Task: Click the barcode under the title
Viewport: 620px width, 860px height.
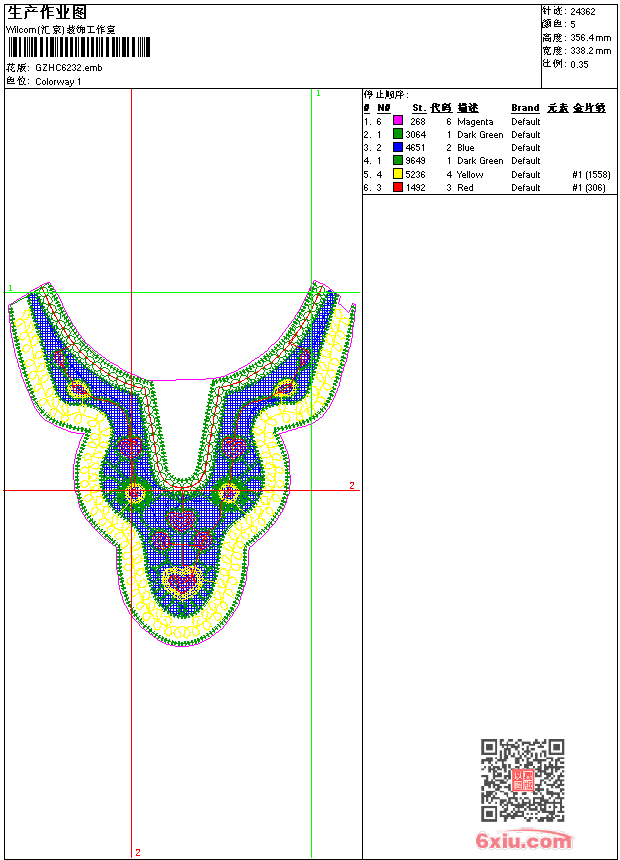Action: point(79,48)
